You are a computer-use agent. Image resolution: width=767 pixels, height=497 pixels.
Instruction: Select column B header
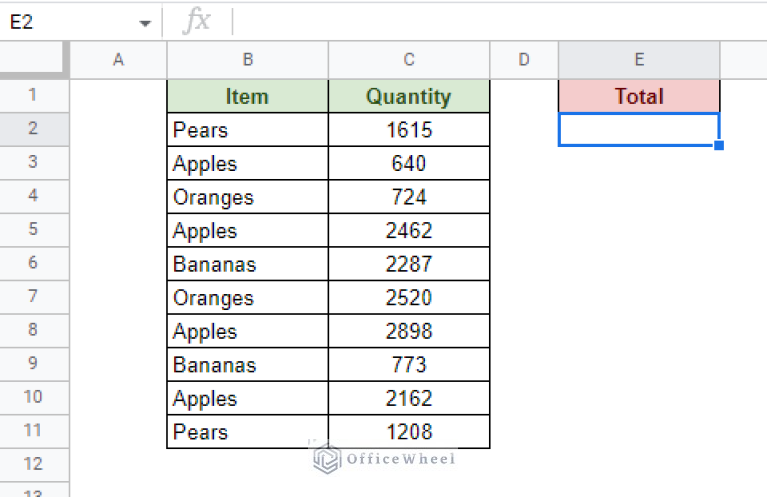(x=247, y=60)
